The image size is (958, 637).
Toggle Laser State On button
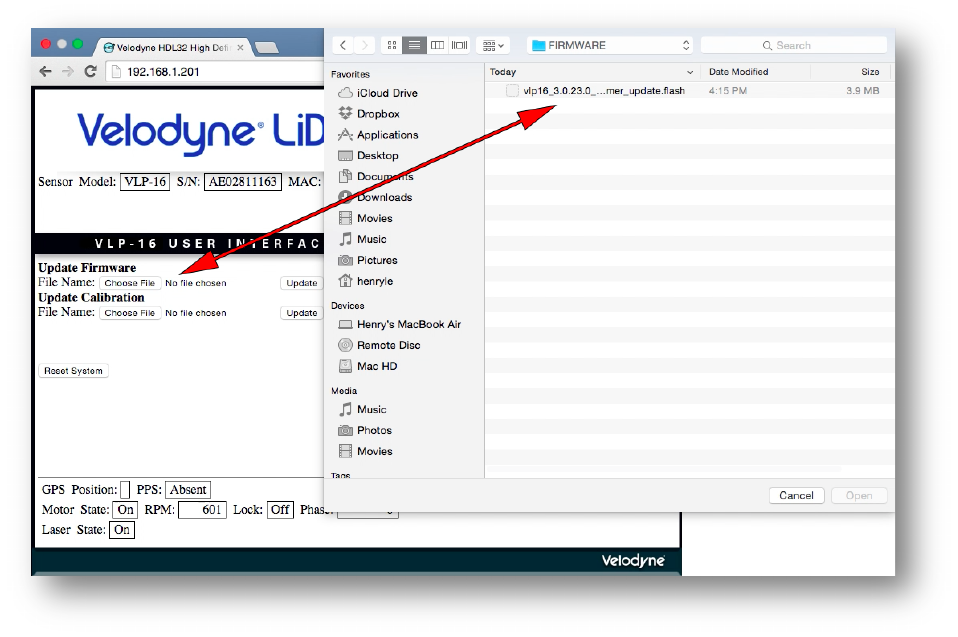point(122,530)
